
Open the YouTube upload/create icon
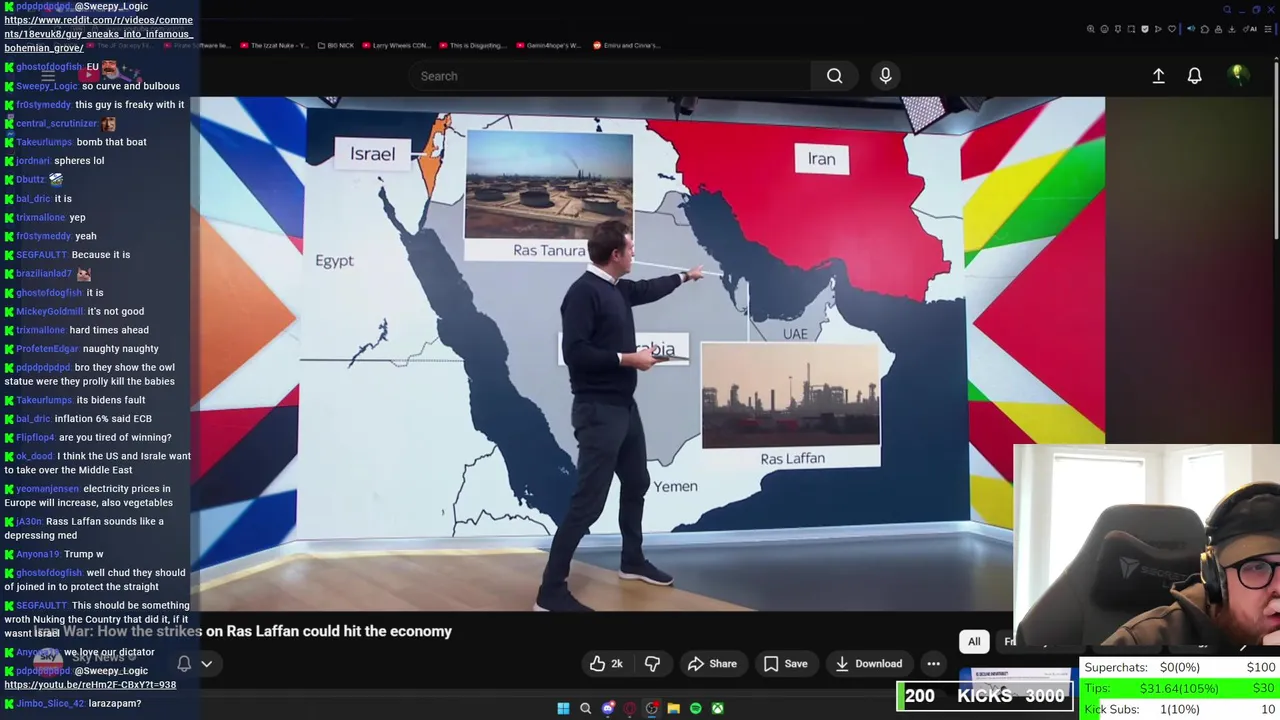tap(1158, 76)
